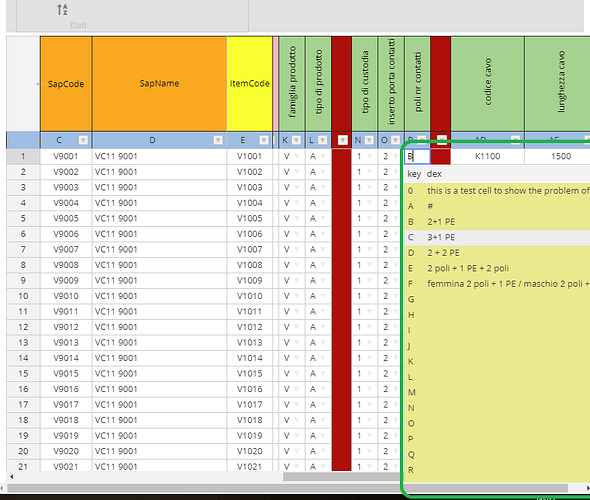Viewport: 590px width, 500px height.
Task: Click the sort A-Z icon
Action: pyautogui.click(x=62, y=10)
